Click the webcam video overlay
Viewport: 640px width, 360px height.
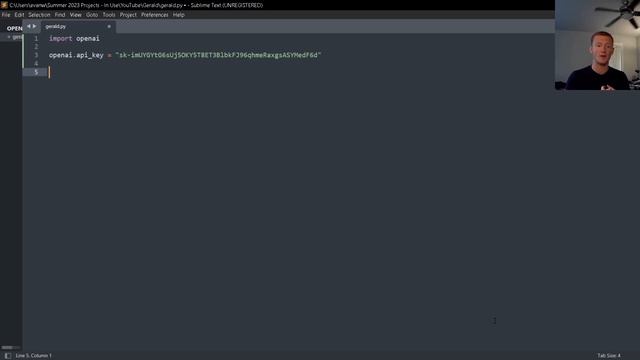coord(597,45)
